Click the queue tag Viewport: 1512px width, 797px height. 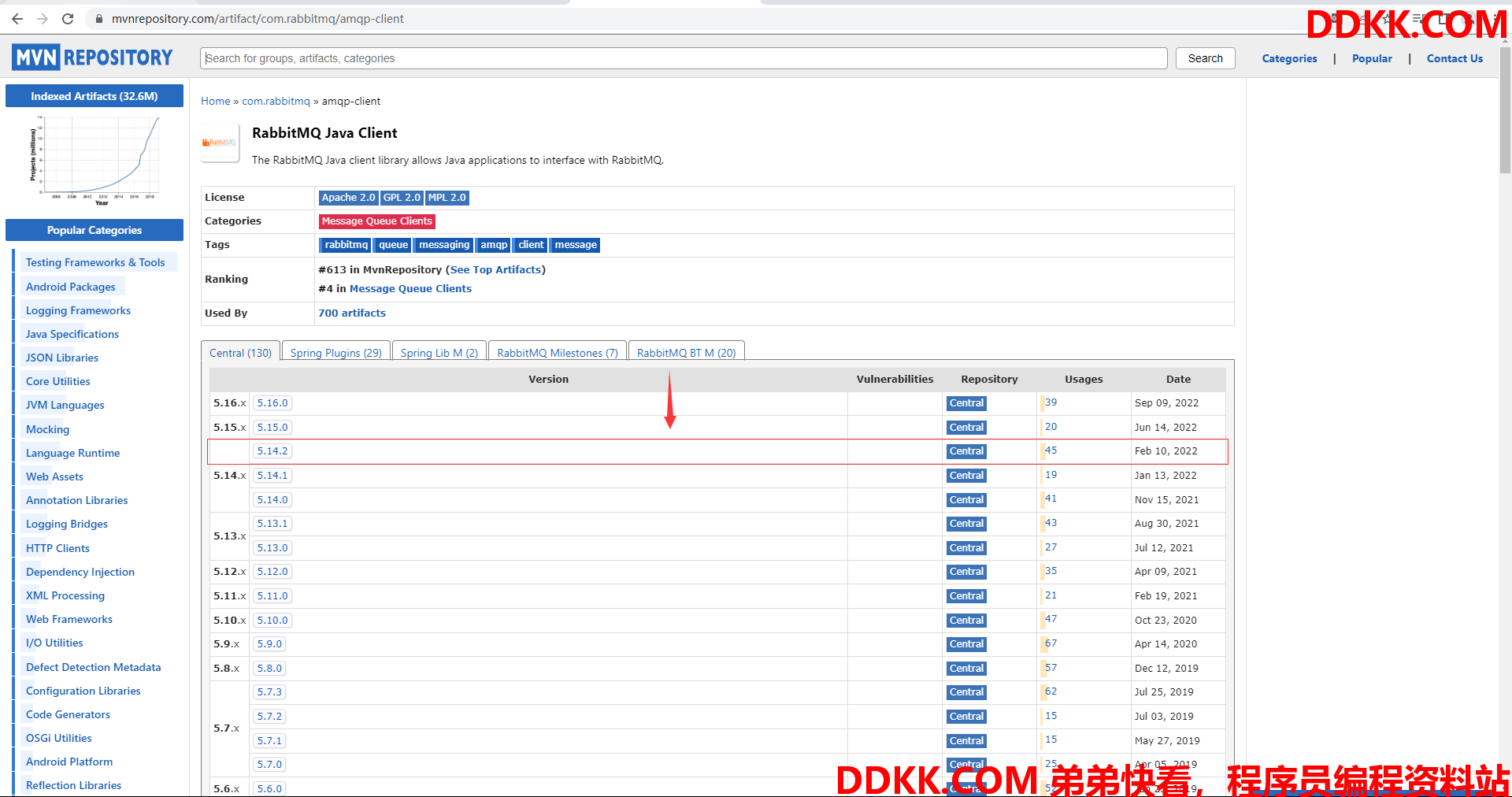click(x=393, y=245)
